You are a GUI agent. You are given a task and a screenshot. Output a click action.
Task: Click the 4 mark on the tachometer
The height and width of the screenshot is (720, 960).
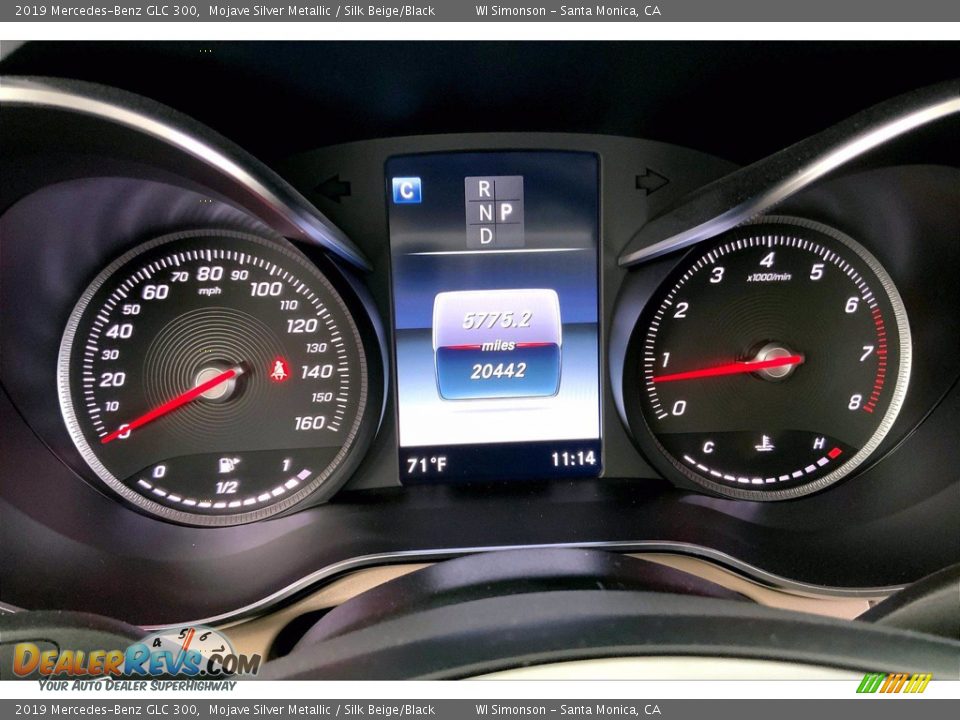767,260
